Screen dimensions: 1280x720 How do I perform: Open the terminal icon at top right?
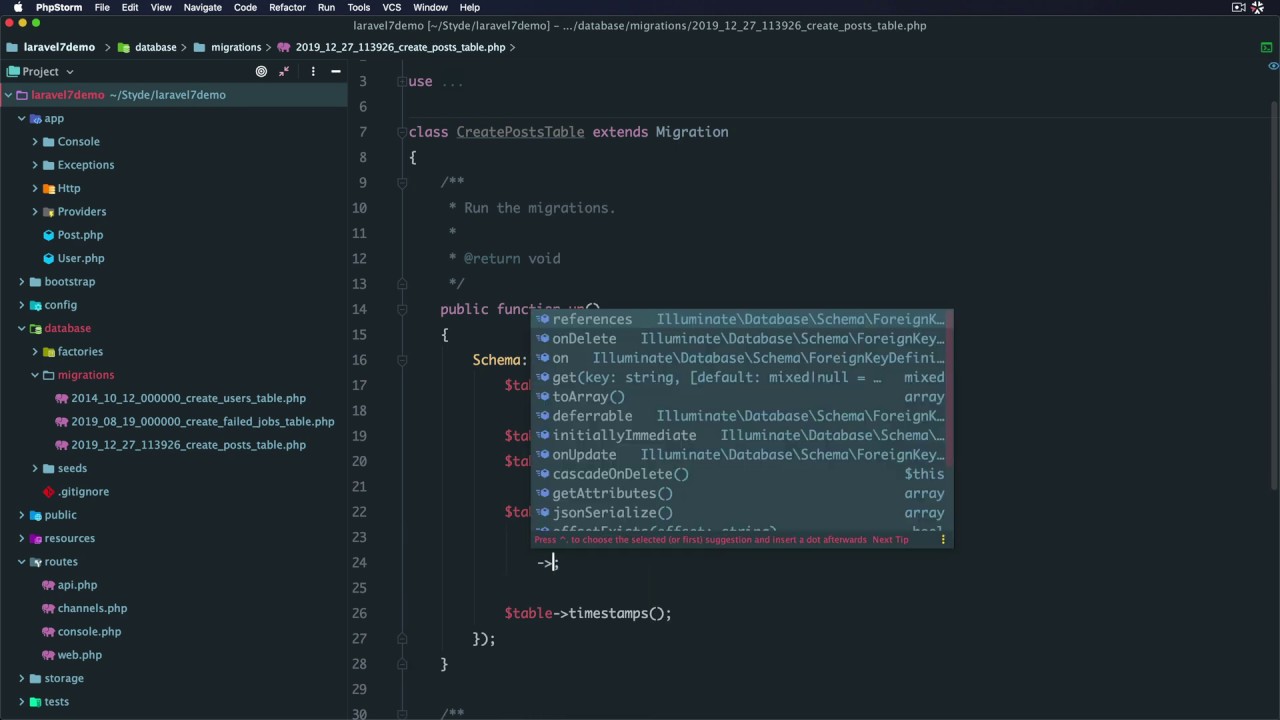(1266, 47)
